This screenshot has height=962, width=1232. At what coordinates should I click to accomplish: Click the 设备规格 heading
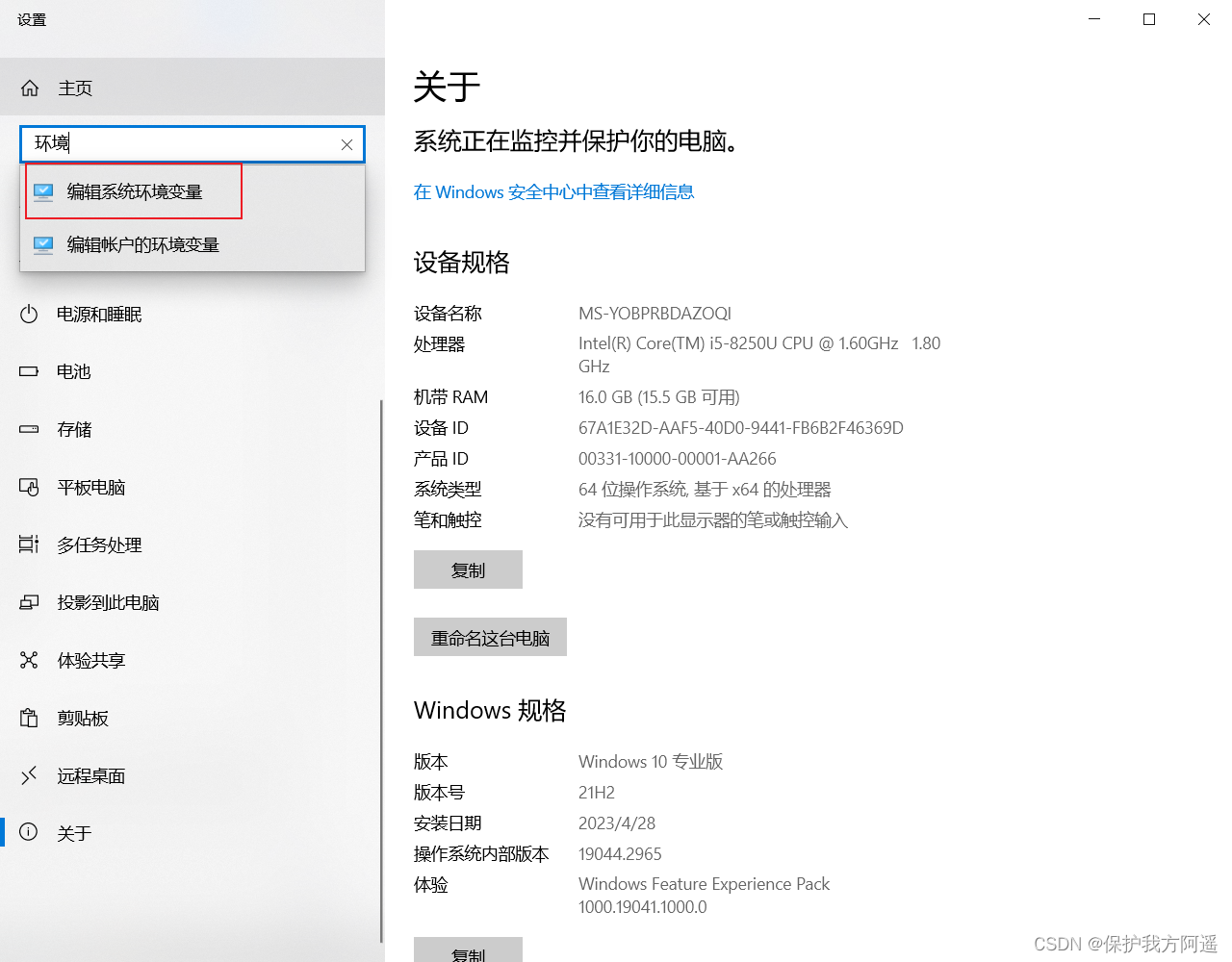pos(462,263)
